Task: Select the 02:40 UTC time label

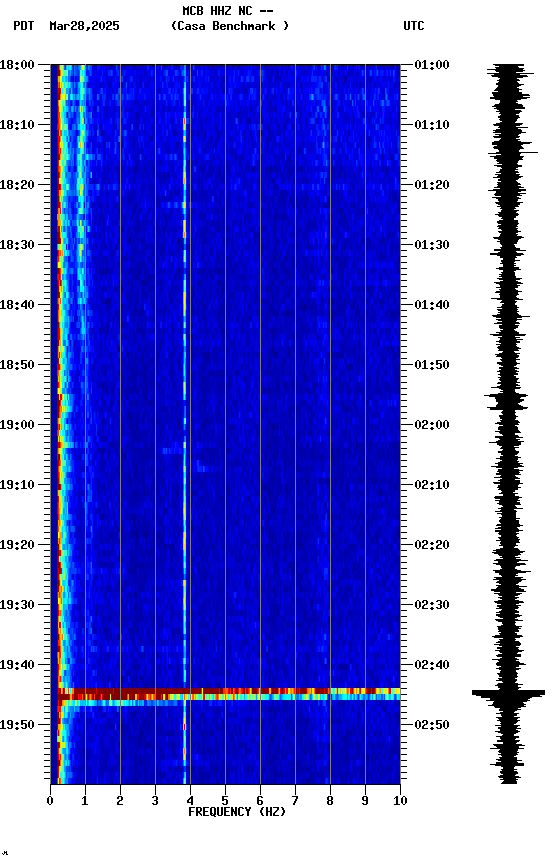Action: tap(432, 665)
